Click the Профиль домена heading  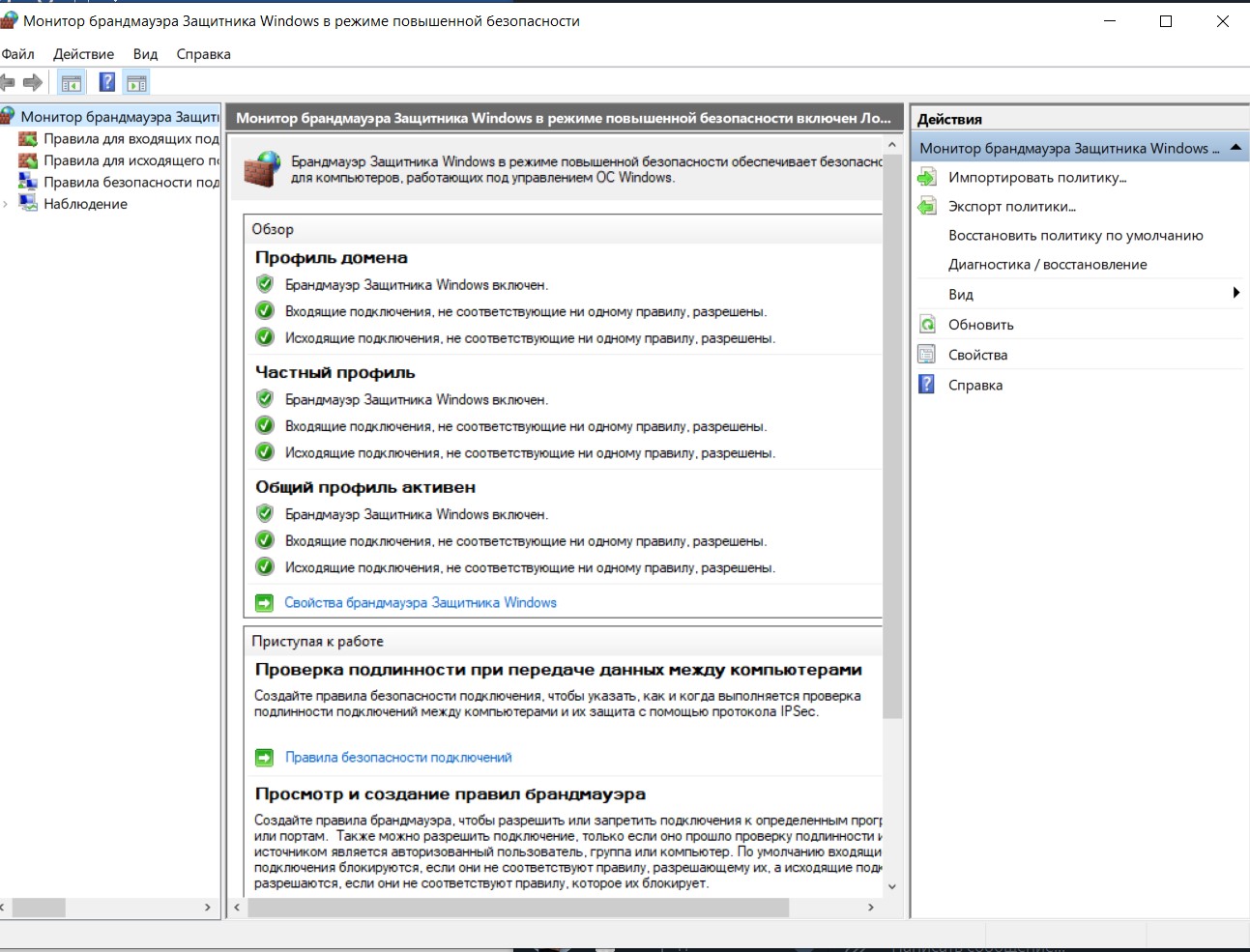[x=332, y=258]
